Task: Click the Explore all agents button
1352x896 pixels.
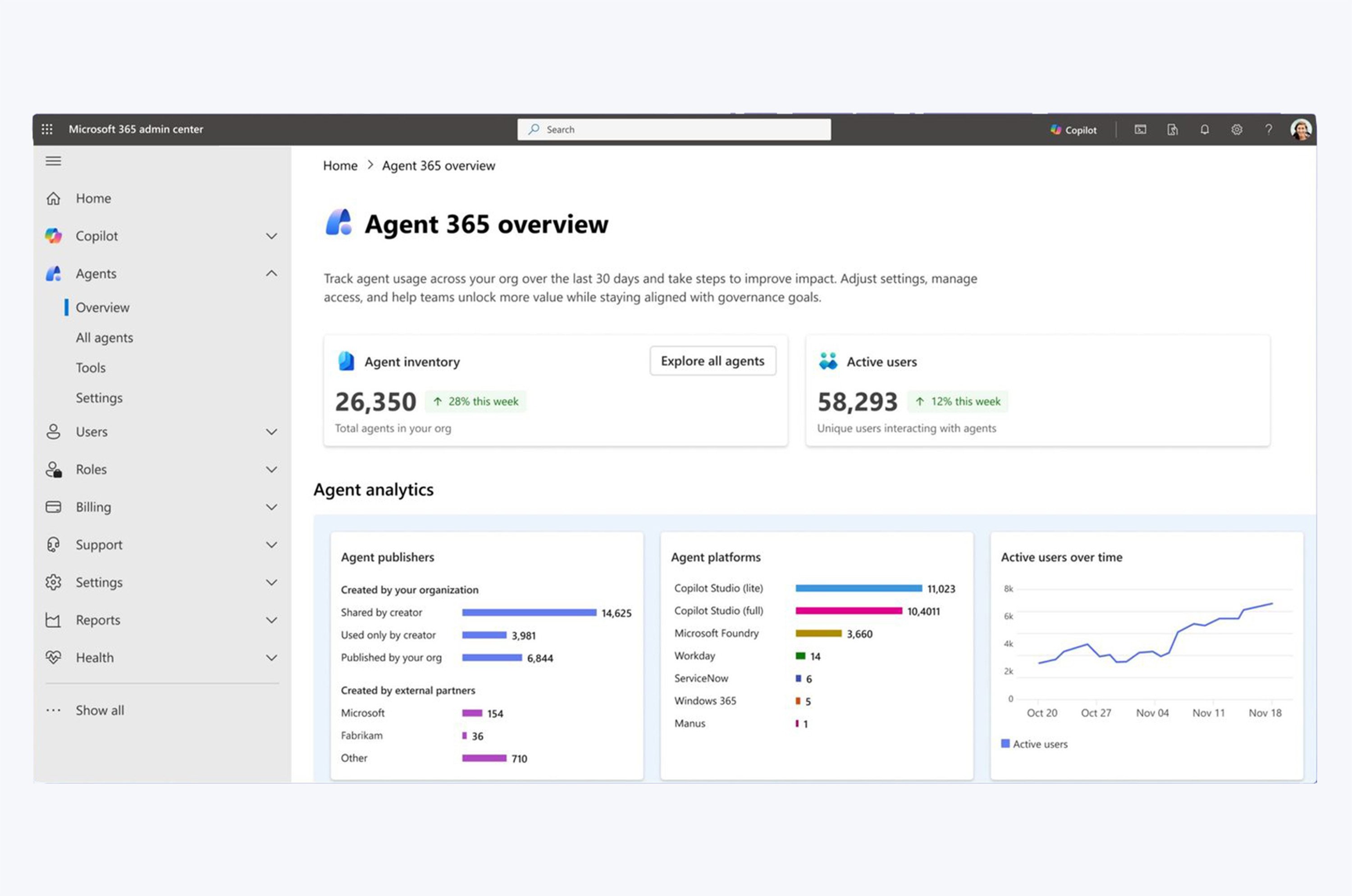Action: (x=713, y=361)
